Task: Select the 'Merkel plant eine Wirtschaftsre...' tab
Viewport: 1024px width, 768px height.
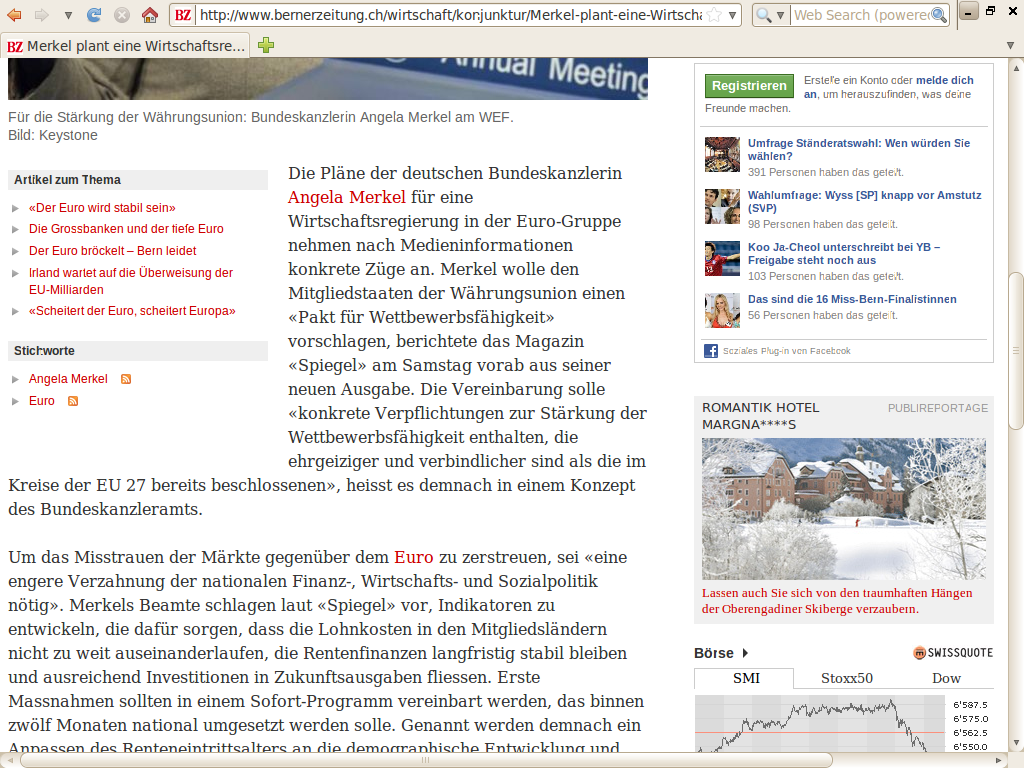Action: (x=125, y=46)
